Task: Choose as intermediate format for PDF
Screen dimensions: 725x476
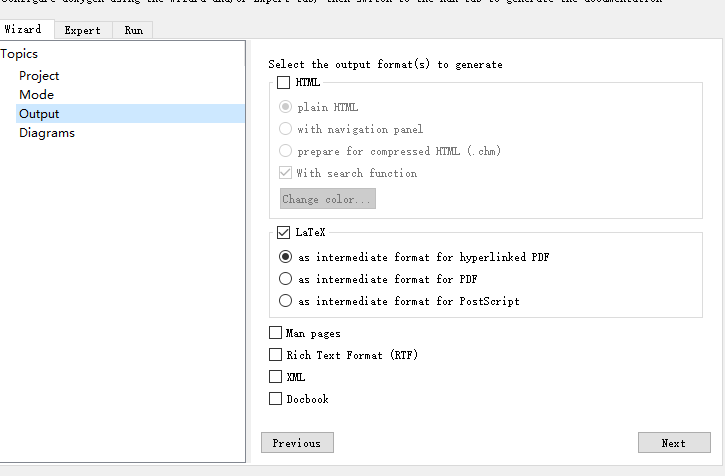Action: point(286,279)
